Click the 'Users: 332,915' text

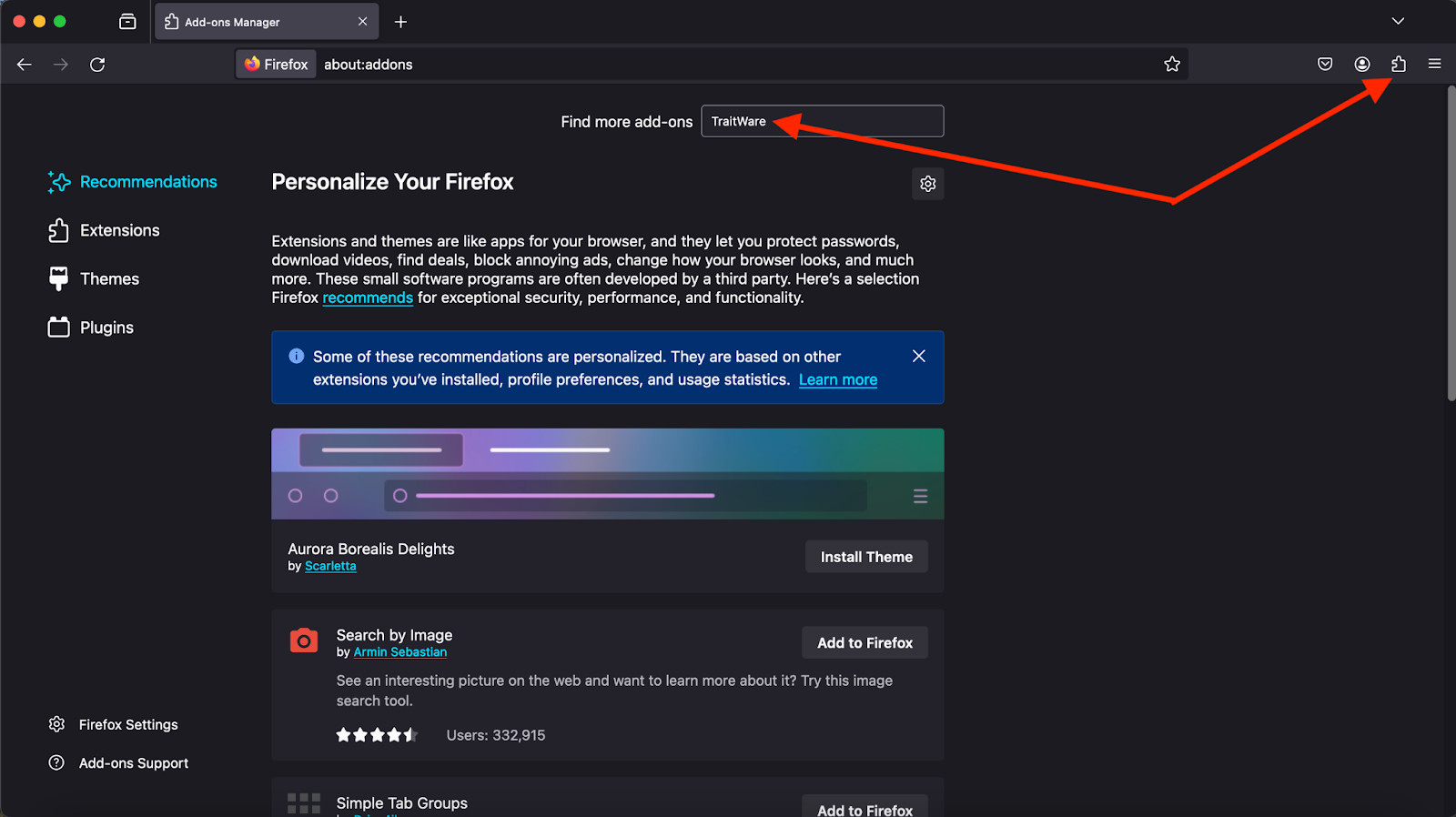[x=496, y=735]
